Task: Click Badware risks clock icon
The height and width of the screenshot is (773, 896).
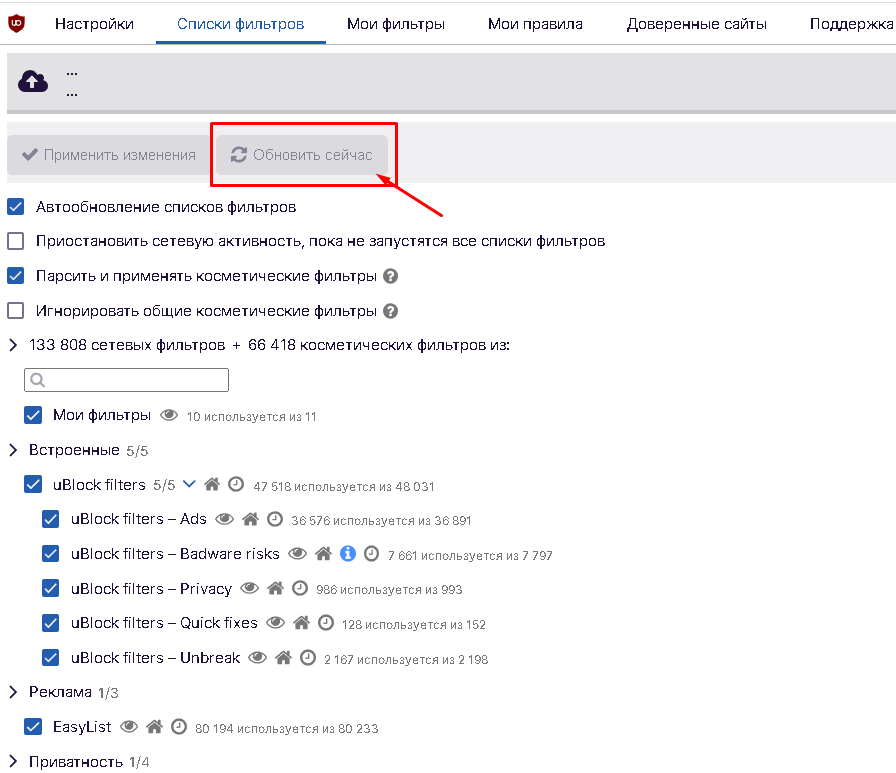Action: tap(371, 554)
